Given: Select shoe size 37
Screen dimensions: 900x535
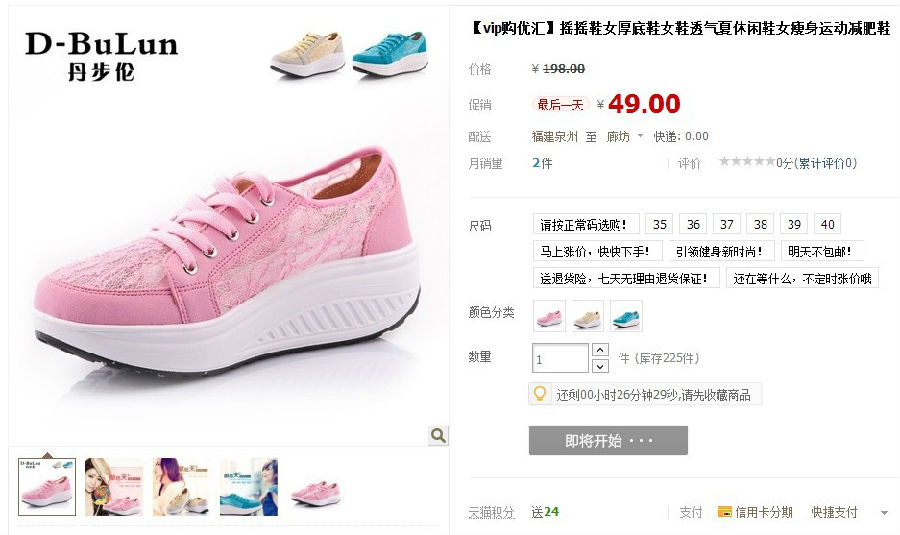Looking at the screenshot, I should pos(727,224).
